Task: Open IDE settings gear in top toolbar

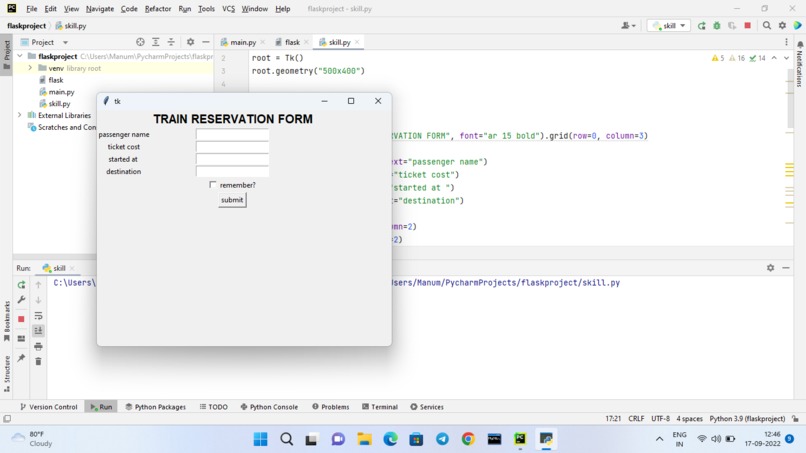Action: 782,25
